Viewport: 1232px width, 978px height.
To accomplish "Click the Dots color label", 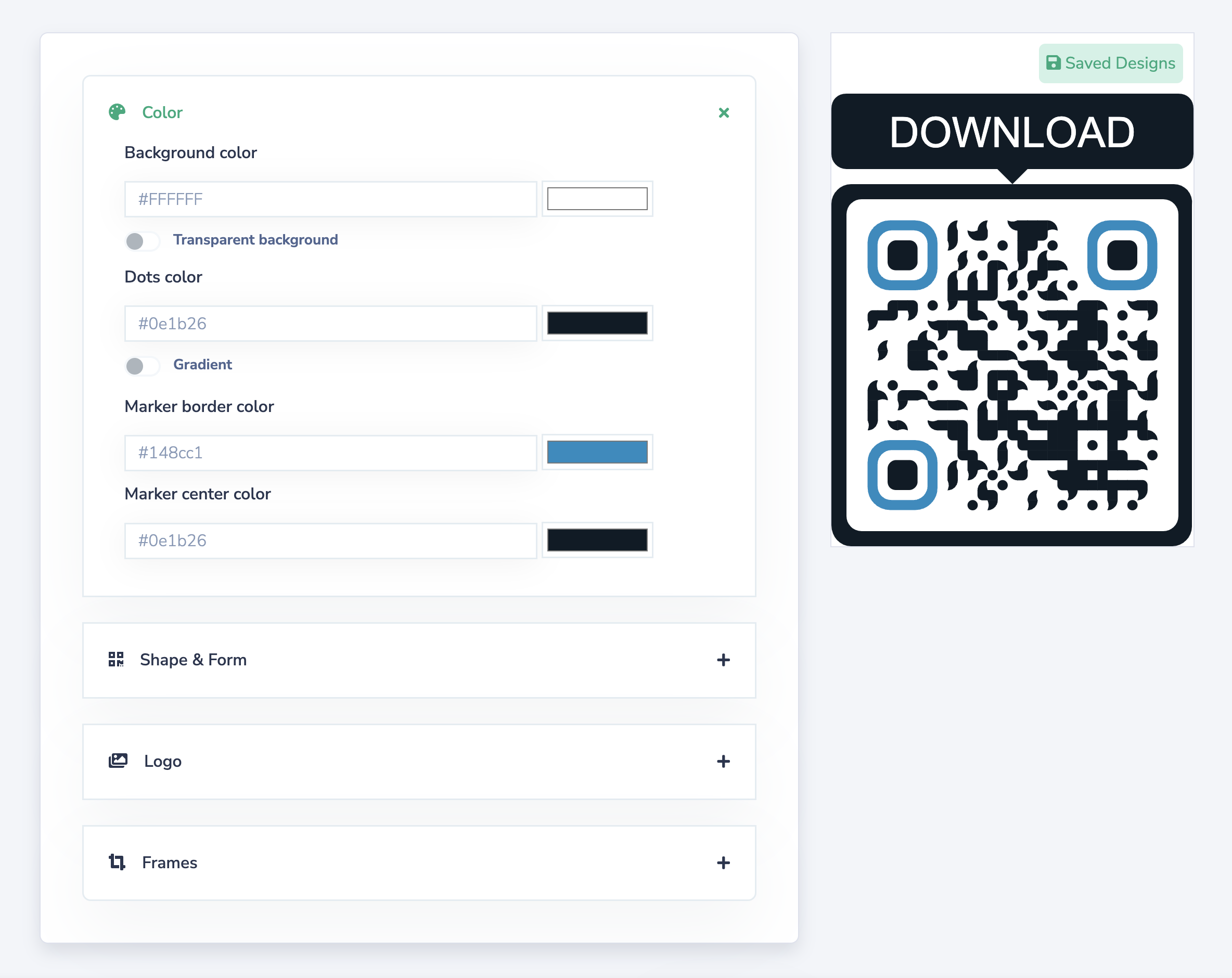I will tap(163, 277).
